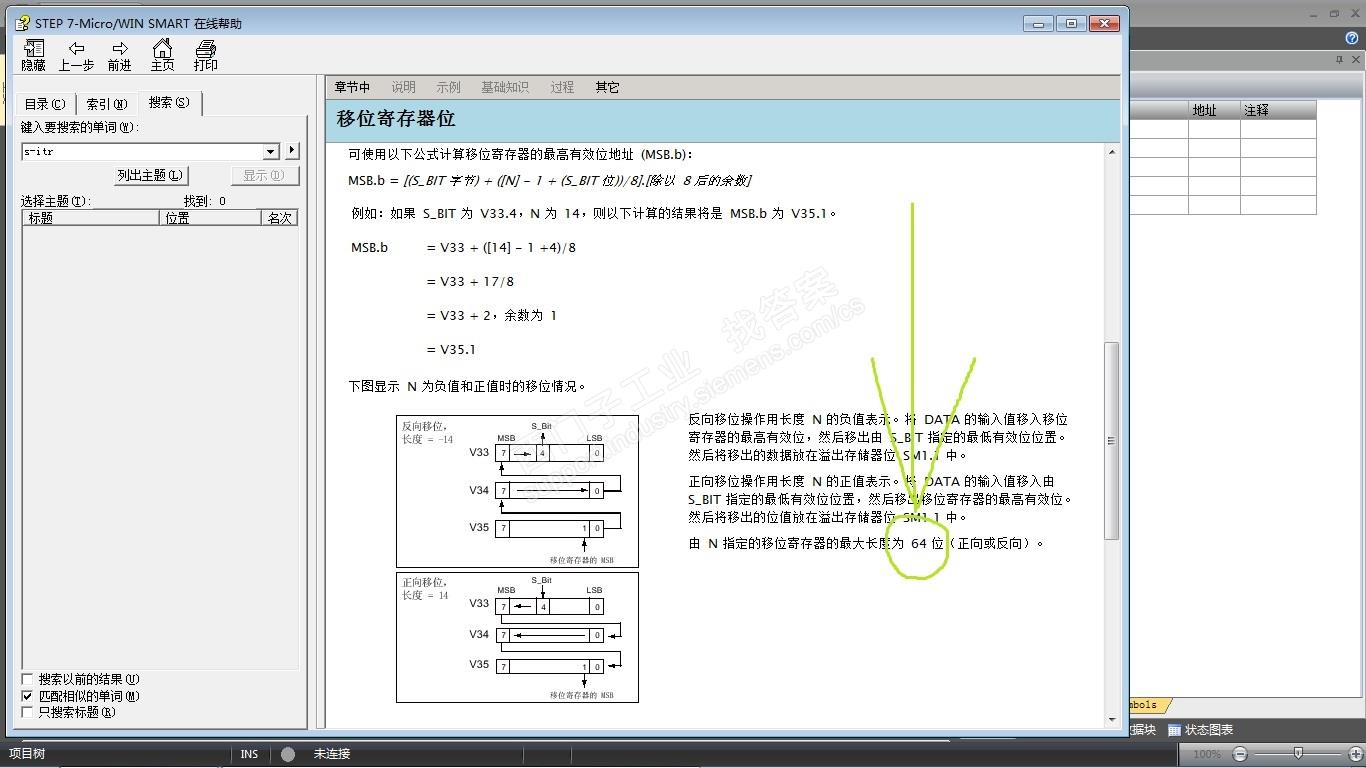Screen dimensions: 1366x768
Task: Click the 移位寄存器位 topic heading
Action: click(x=396, y=118)
